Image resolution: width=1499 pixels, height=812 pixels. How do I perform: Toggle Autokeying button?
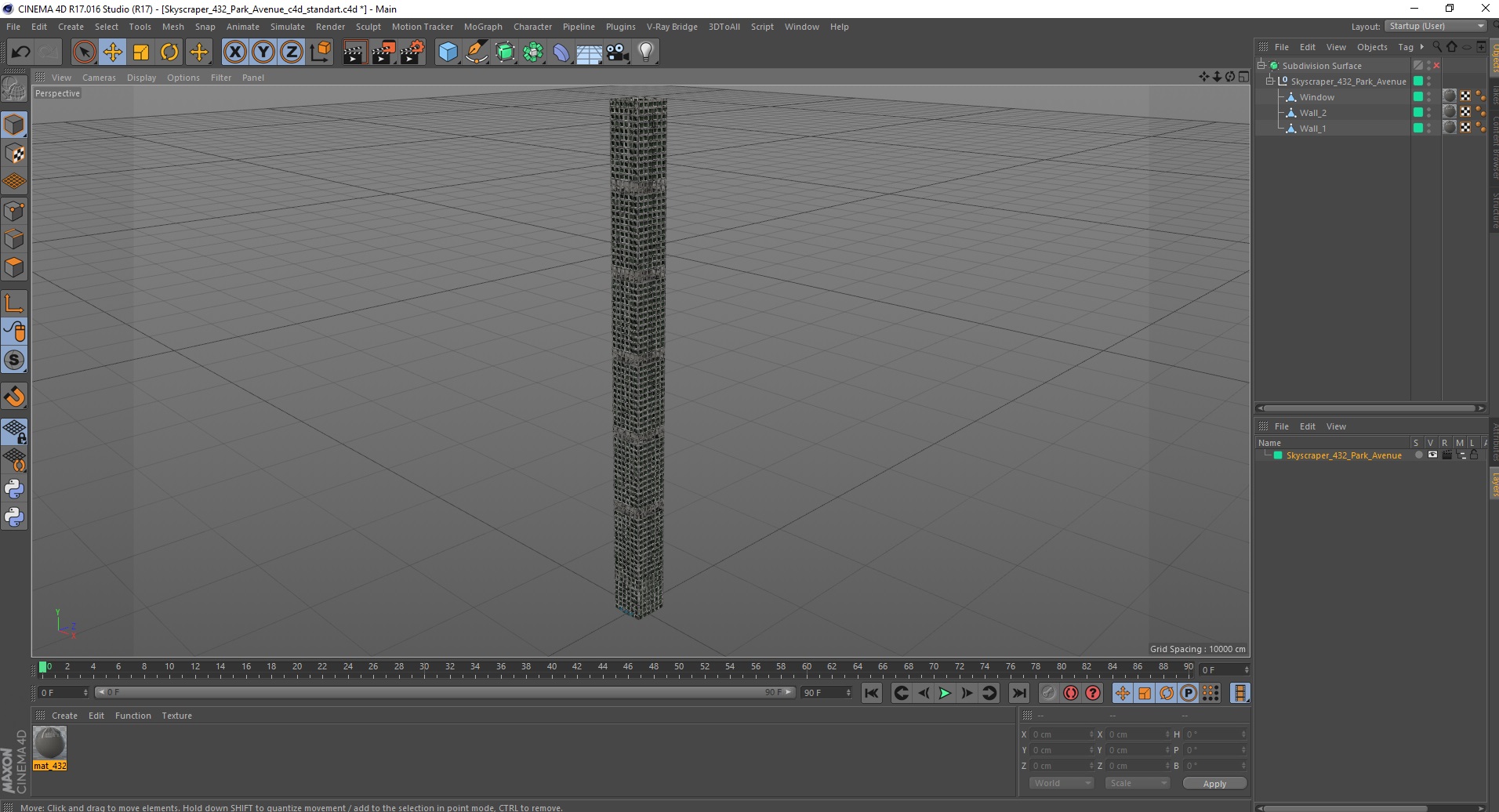click(1070, 693)
